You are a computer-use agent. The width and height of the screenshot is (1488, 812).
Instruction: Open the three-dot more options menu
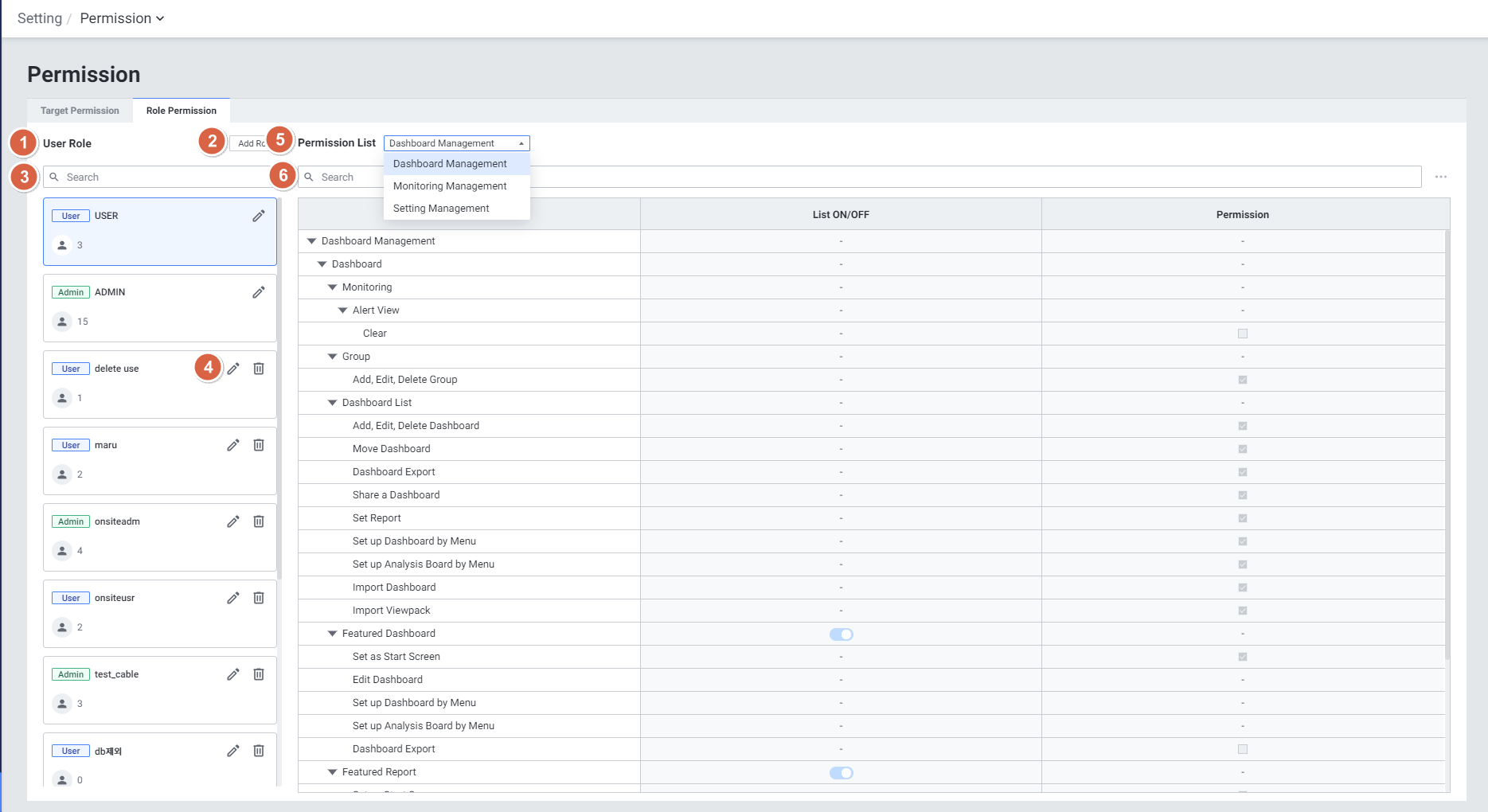[x=1441, y=177]
